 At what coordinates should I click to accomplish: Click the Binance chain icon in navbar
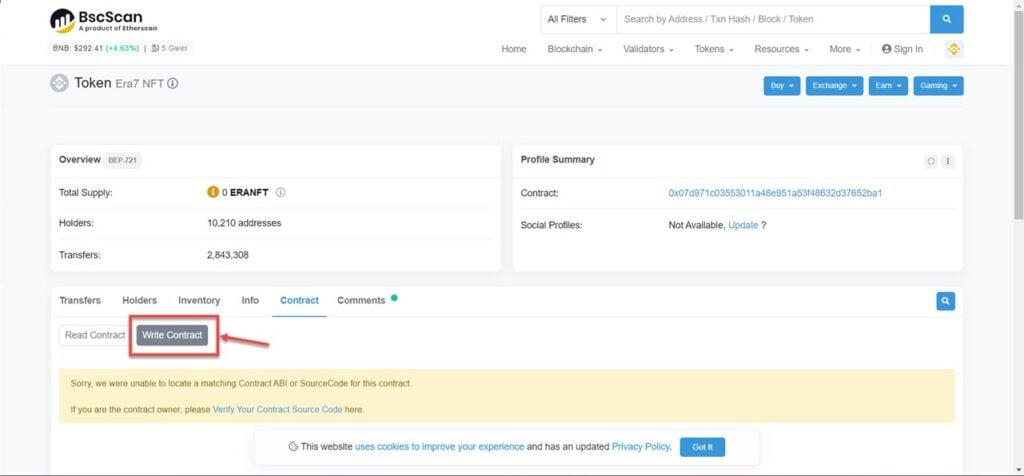coord(953,49)
